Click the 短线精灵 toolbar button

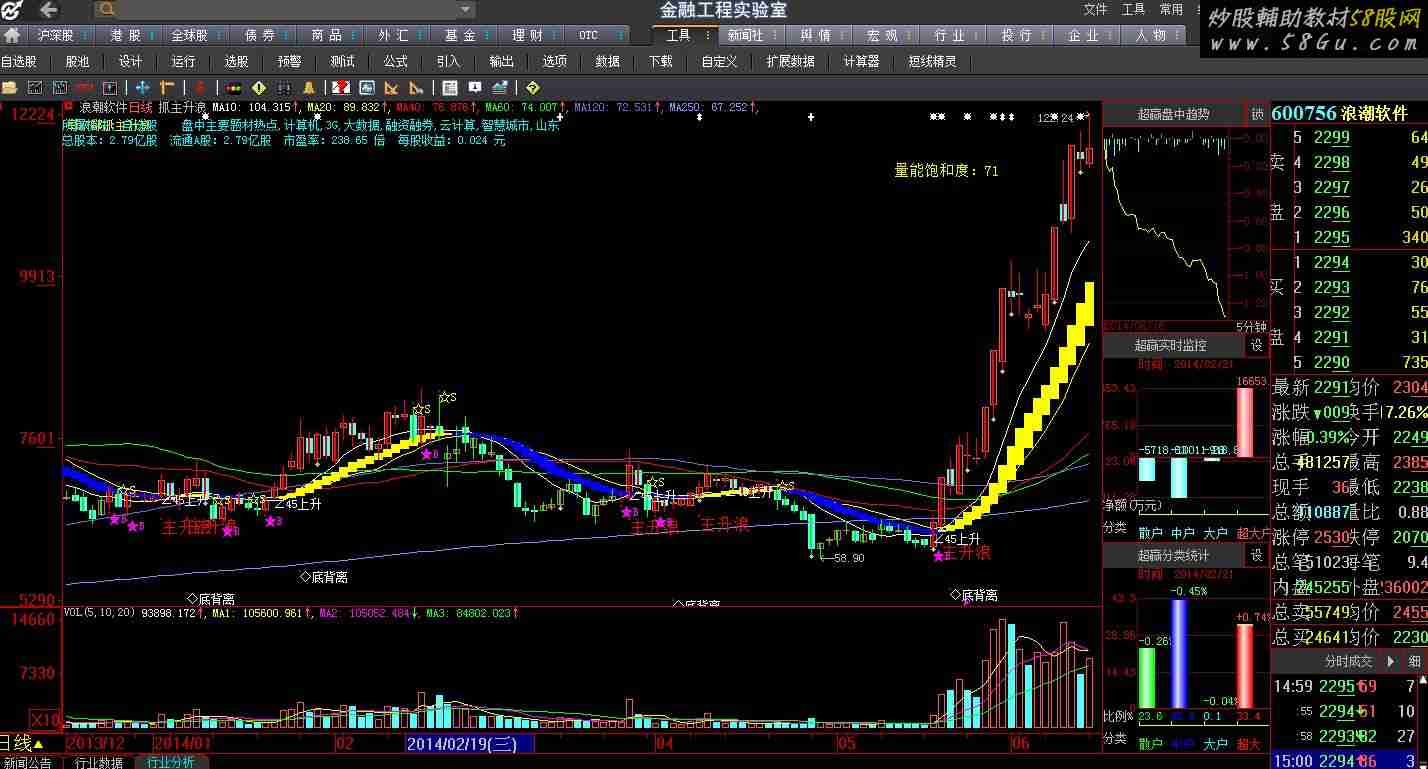pos(932,61)
